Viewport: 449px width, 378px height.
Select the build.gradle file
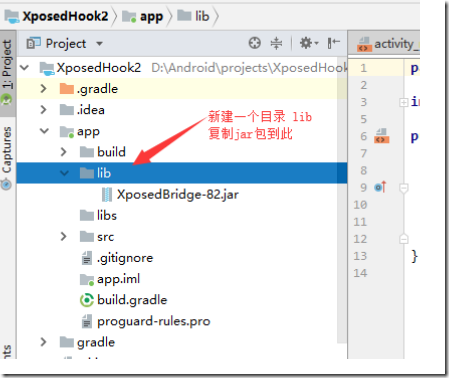click(x=182, y=300)
